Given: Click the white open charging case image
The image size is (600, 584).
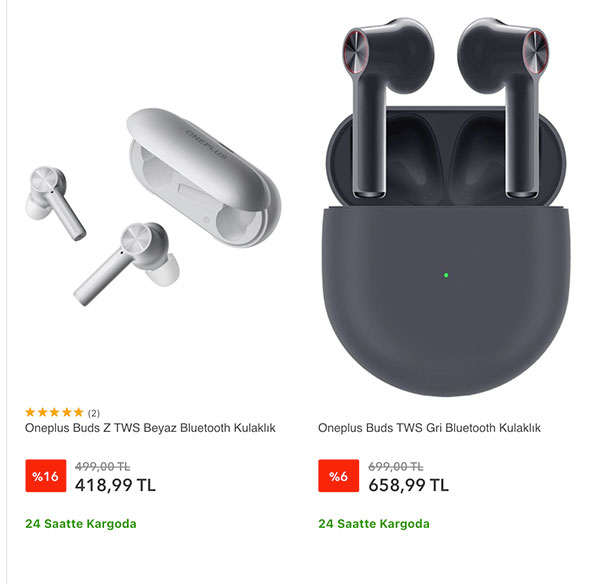Looking at the screenshot, I should (x=204, y=177).
